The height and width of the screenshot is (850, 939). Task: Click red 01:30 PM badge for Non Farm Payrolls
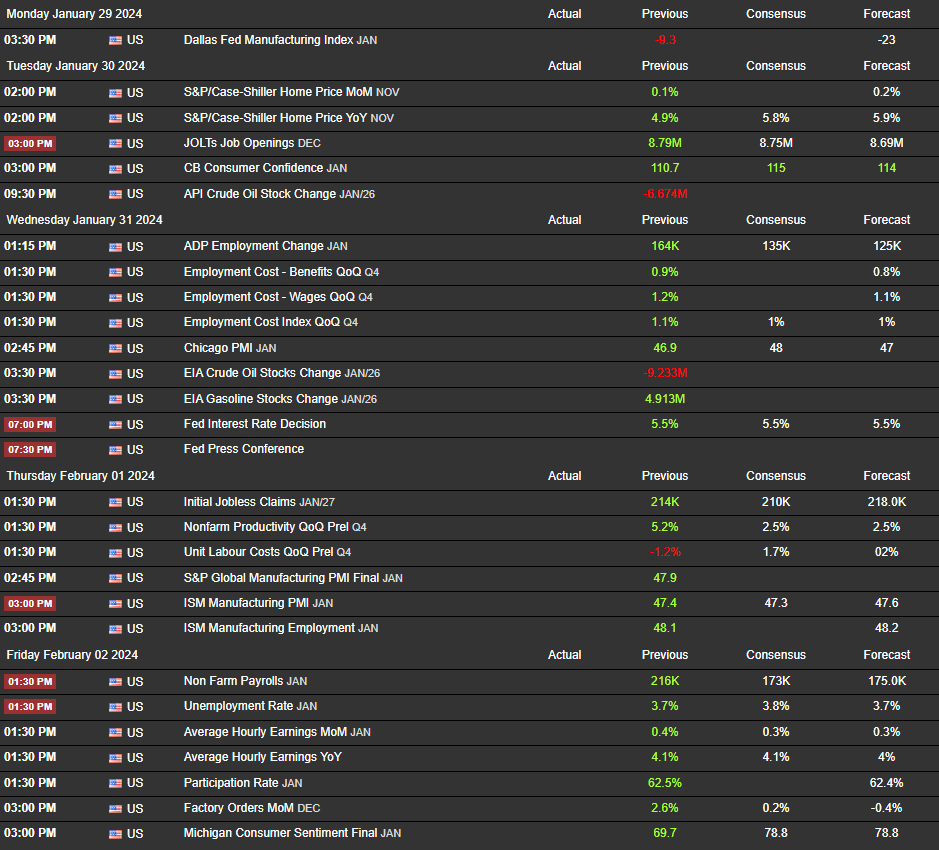click(30, 682)
